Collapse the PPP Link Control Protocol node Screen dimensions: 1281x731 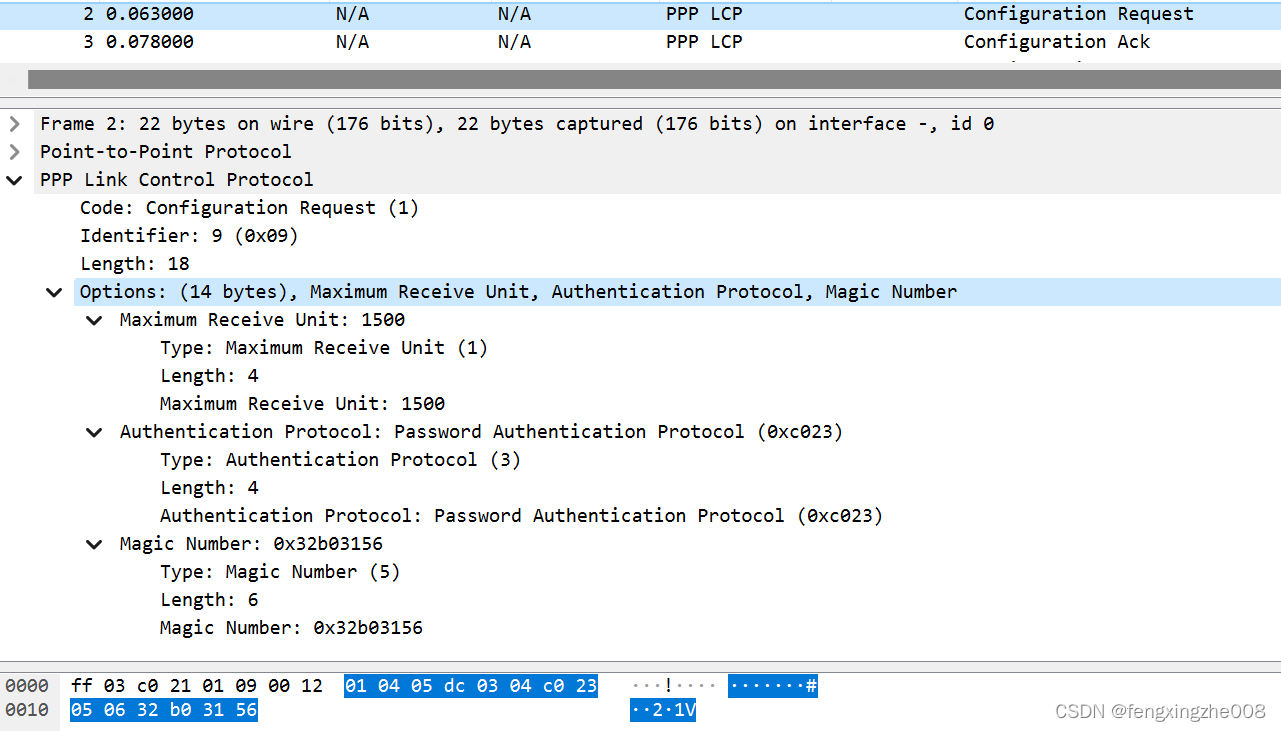(x=14, y=180)
